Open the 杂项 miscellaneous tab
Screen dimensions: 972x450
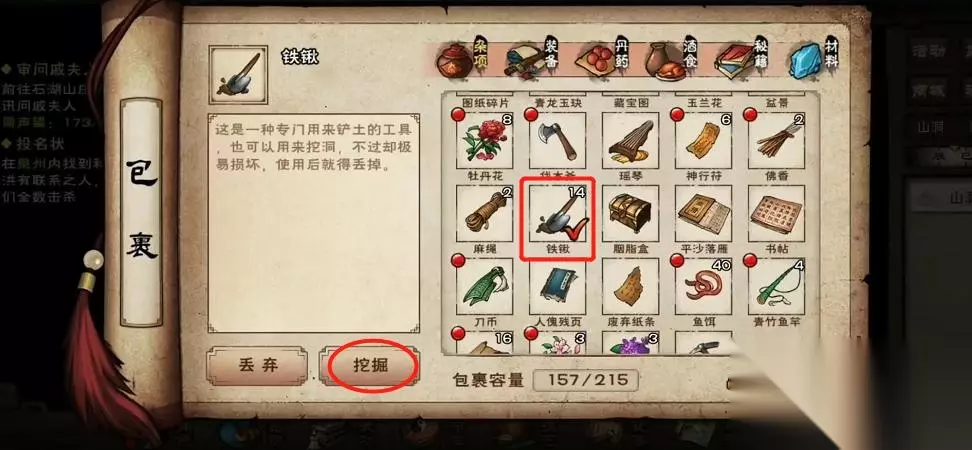click(463, 61)
